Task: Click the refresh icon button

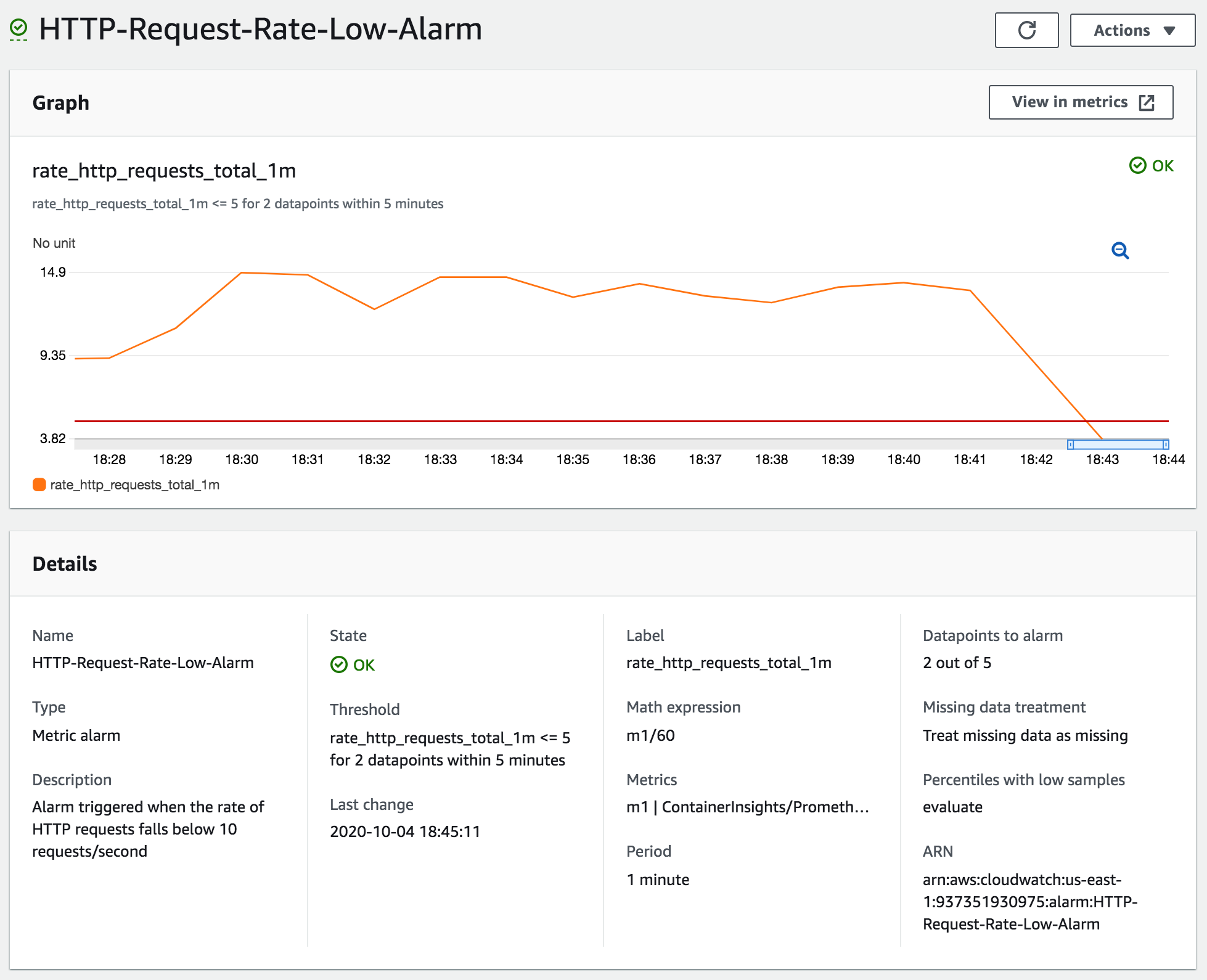Action: pyautogui.click(x=1026, y=30)
